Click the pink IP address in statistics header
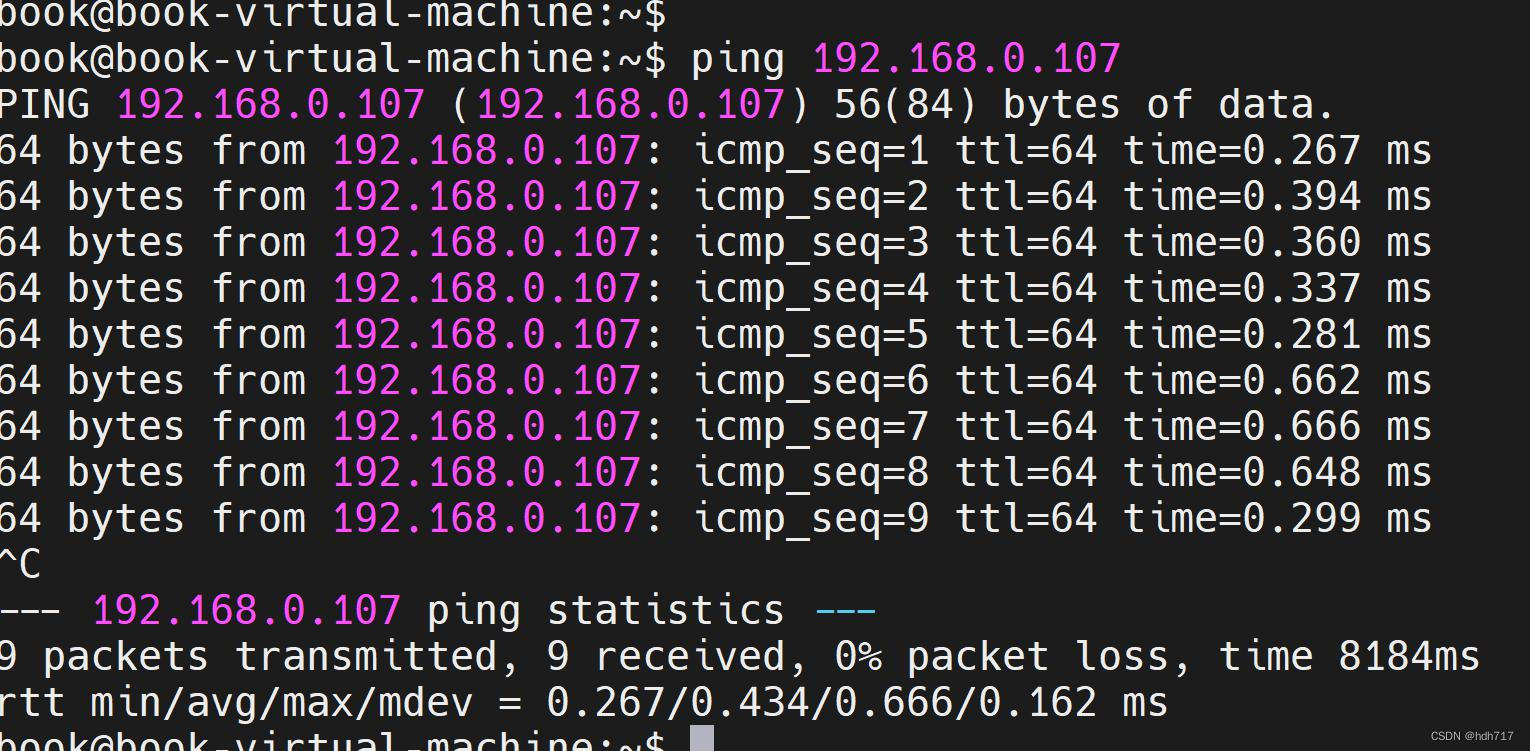The height and width of the screenshot is (751, 1530). click(x=247, y=610)
